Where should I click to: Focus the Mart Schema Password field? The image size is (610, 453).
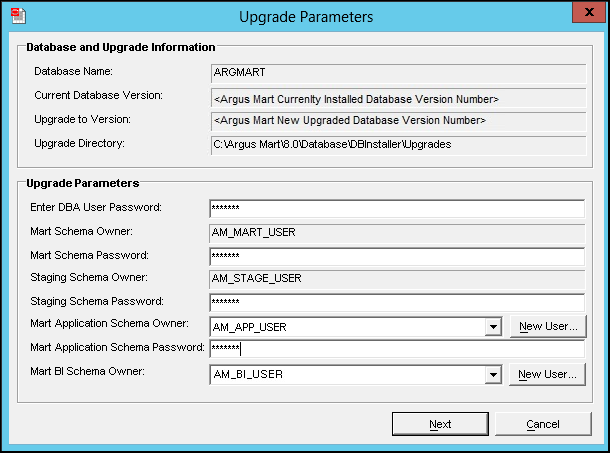point(397,257)
